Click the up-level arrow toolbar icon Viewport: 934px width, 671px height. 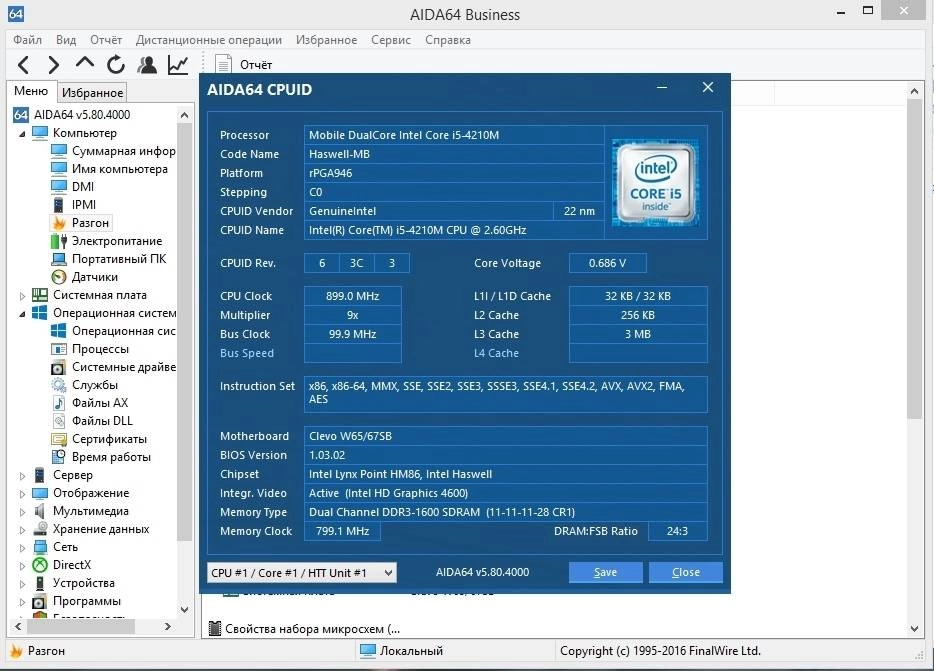coord(85,63)
